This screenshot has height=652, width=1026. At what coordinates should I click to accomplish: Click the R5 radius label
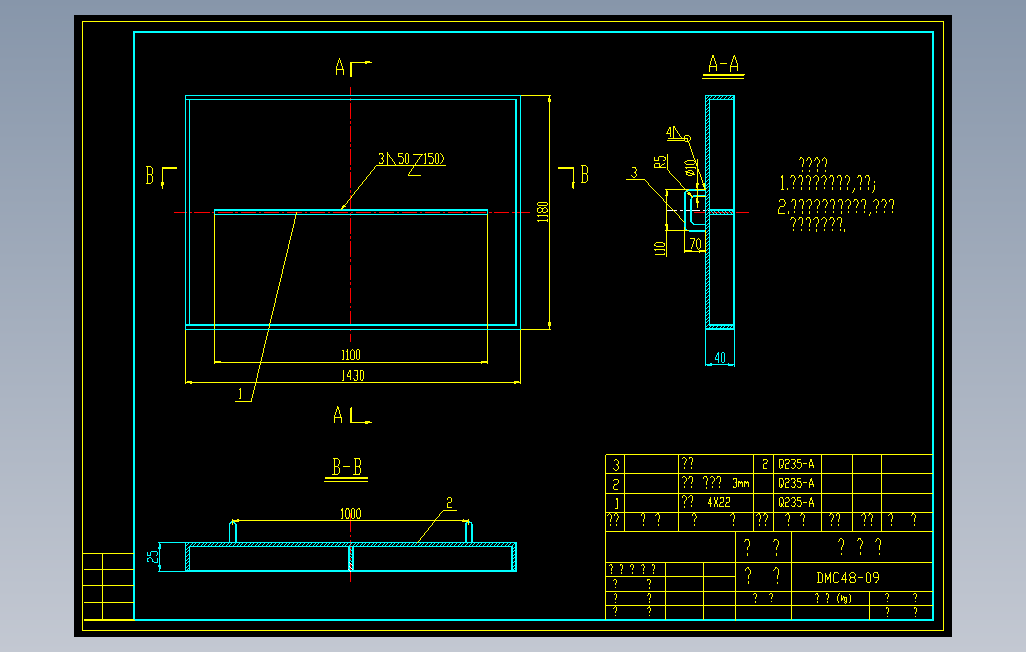(x=661, y=161)
